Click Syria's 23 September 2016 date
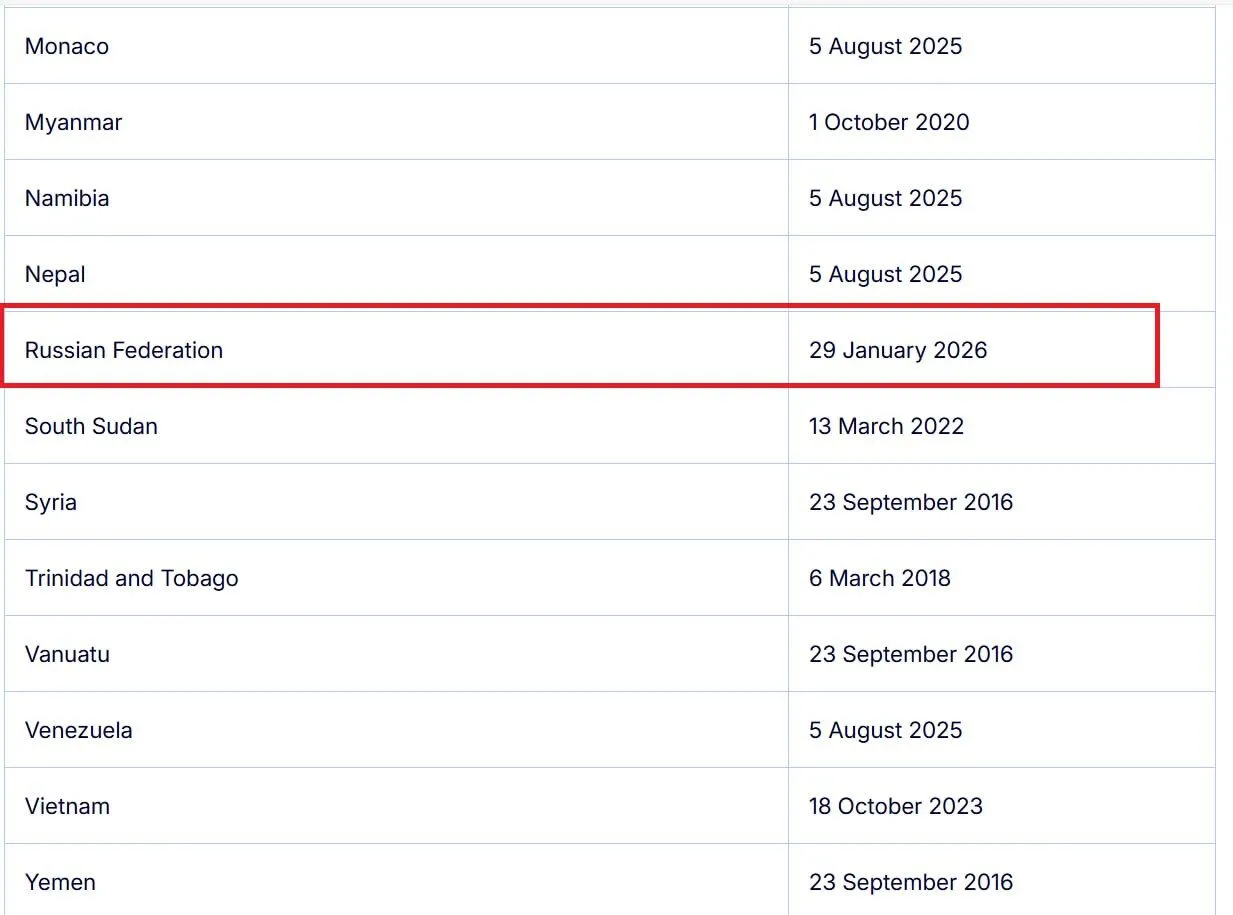This screenshot has width=1233, height=915. [x=911, y=502]
